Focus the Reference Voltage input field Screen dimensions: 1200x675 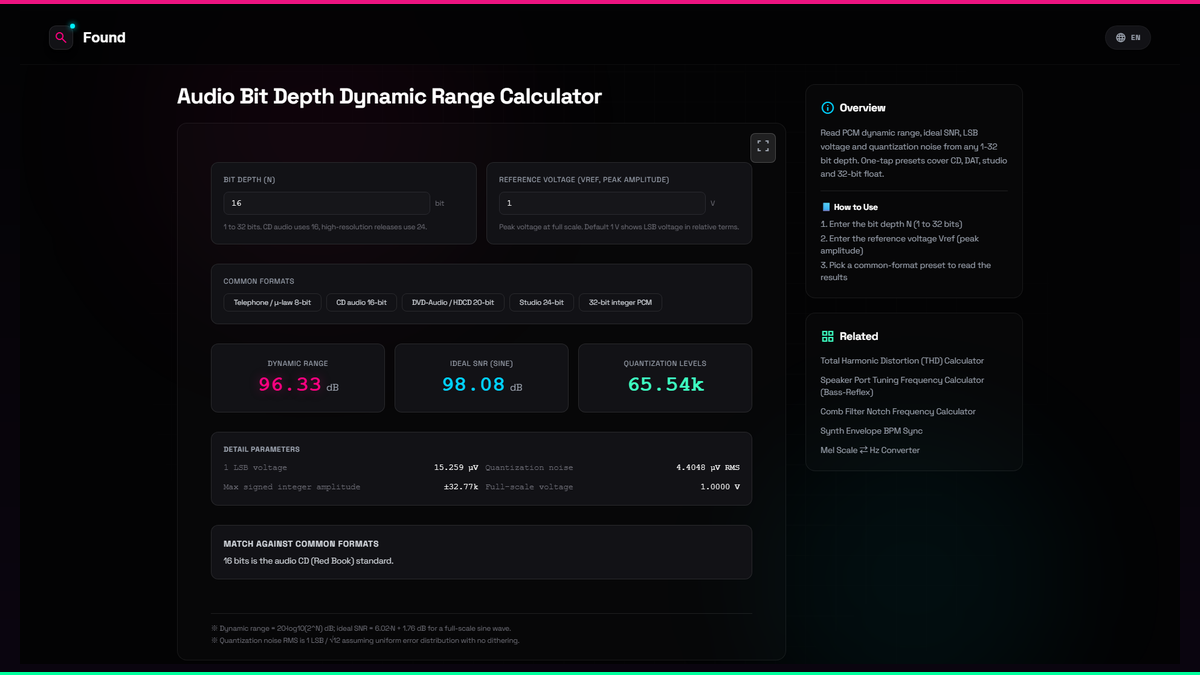coord(602,203)
